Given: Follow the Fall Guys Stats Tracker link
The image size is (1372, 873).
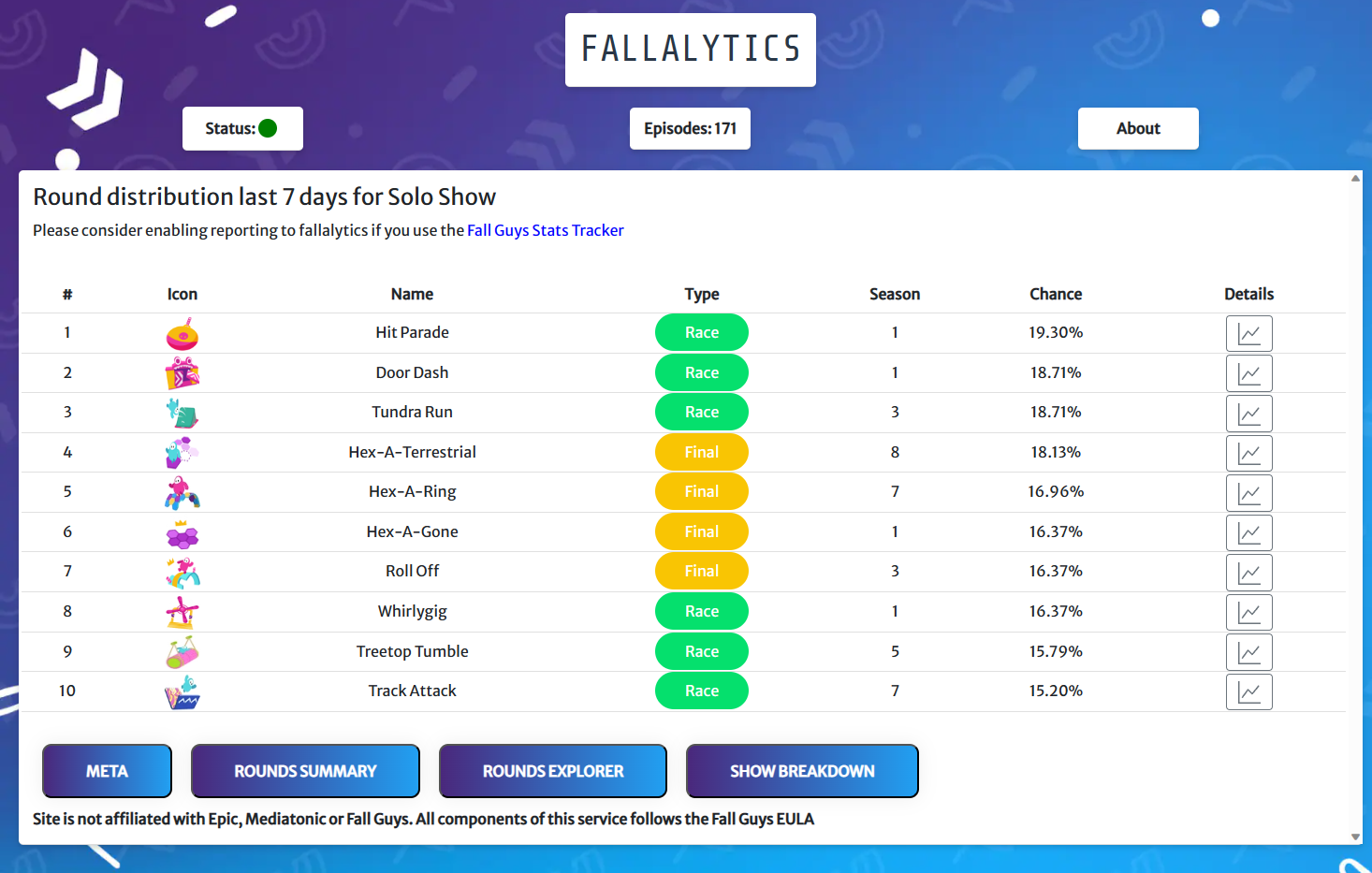Looking at the screenshot, I should tap(545, 230).
